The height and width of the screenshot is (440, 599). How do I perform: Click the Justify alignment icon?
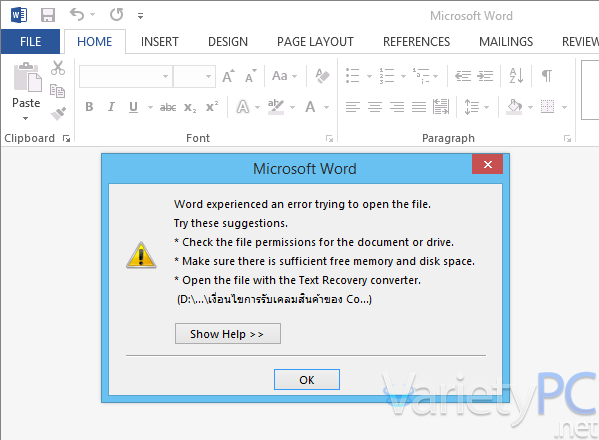point(419,107)
